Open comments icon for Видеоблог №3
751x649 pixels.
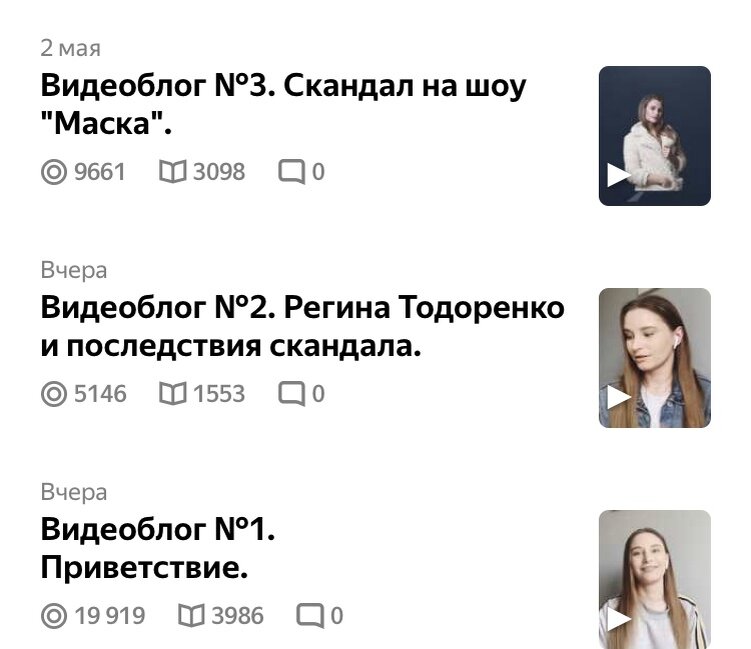click(x=292, y=172)
